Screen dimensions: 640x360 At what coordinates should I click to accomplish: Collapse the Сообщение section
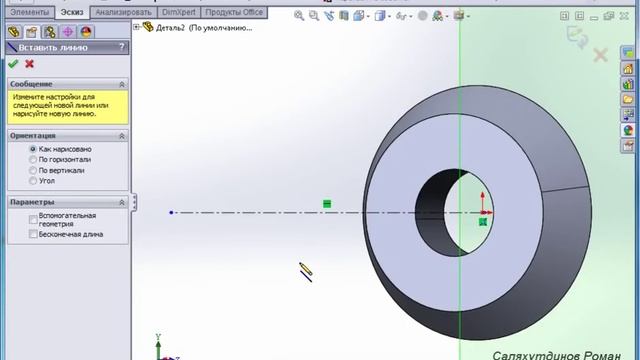click(122, 84)
